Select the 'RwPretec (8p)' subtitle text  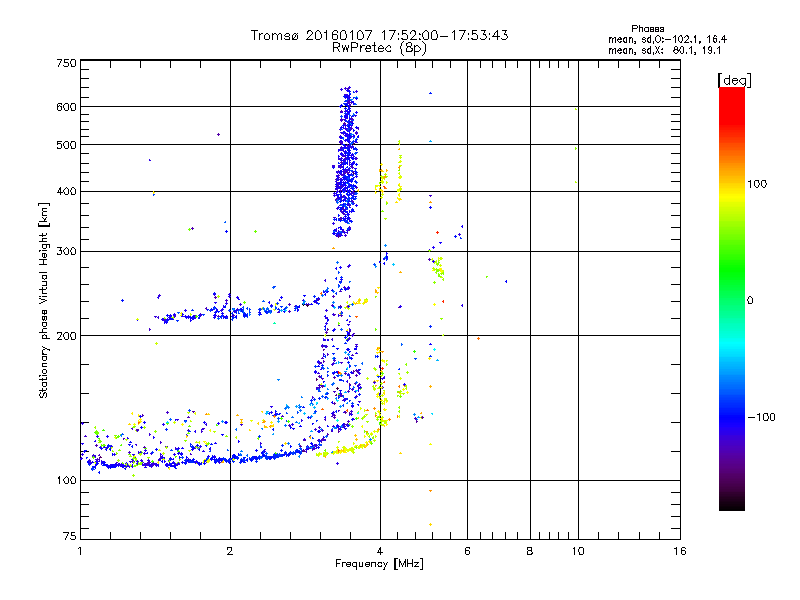(x=379, y=48)
